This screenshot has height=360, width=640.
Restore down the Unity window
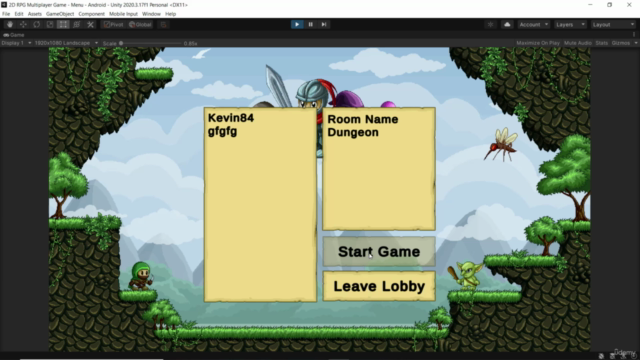click(x=609, y=5)
